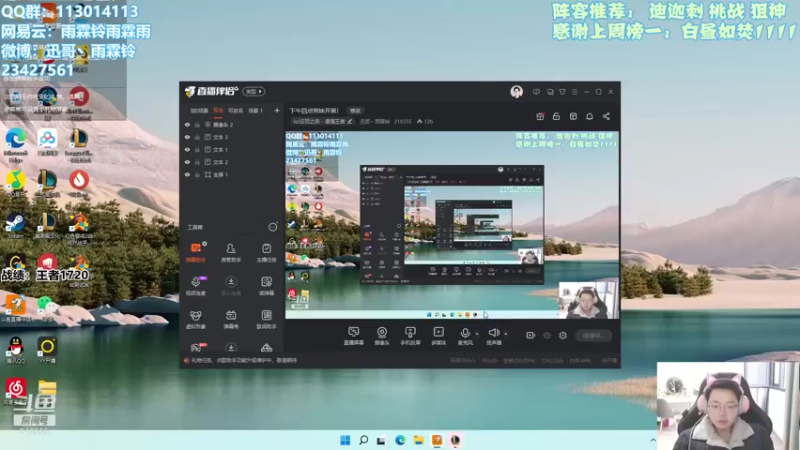Image resolution: width=800 pixels, height=450 pixels.
Task: Open the message icon in title bar
Action: pos(536,92)
